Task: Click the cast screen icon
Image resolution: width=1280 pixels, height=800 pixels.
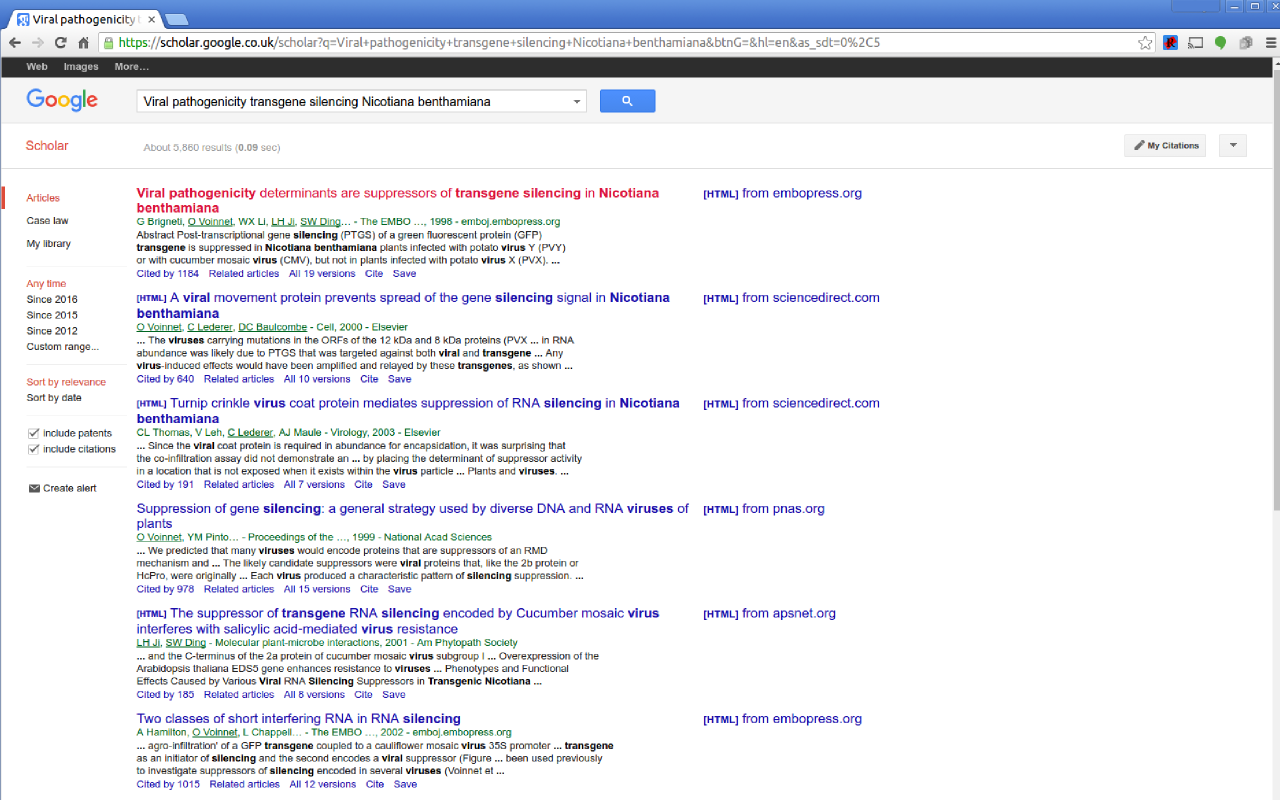Action: [x=1196, y=43]
